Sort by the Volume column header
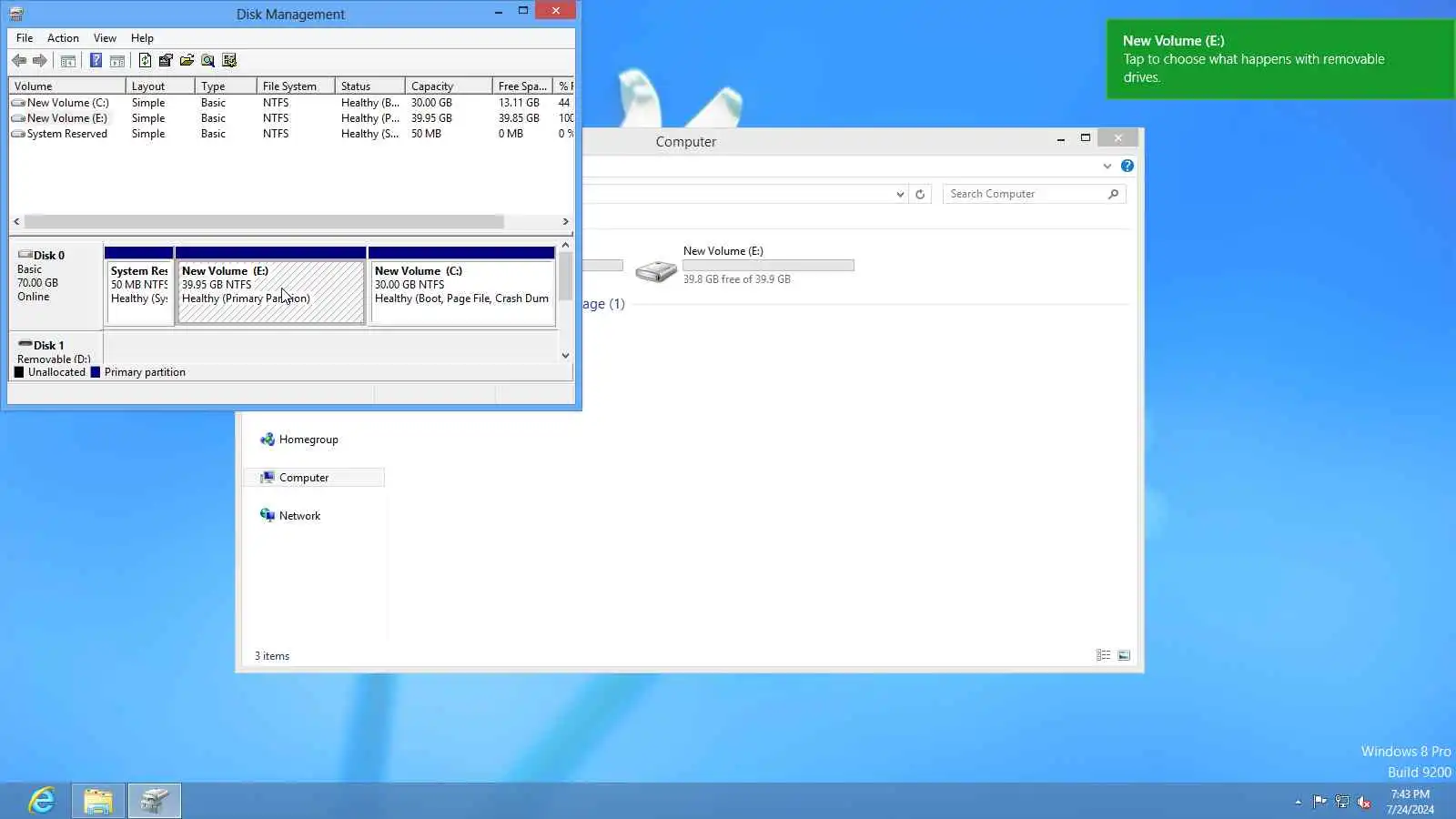1456x819 pixels. point(67,86)
